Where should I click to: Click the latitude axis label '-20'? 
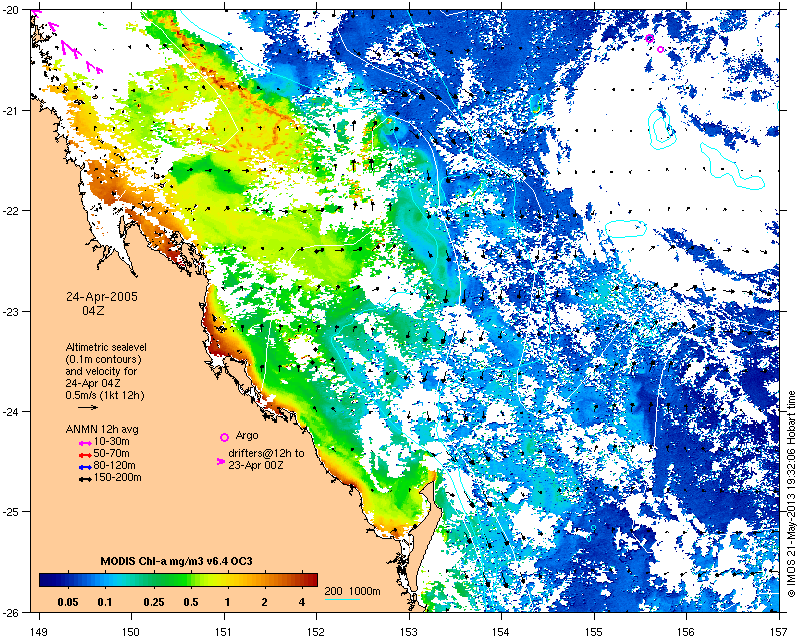[12, 10]
